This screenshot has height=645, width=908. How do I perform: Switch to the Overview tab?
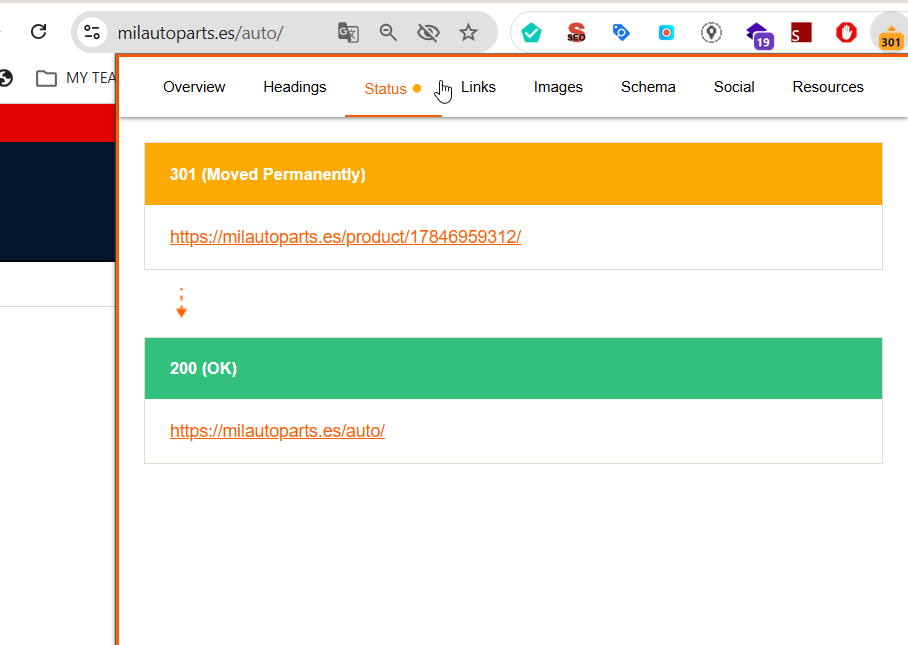tap(194, 87)
